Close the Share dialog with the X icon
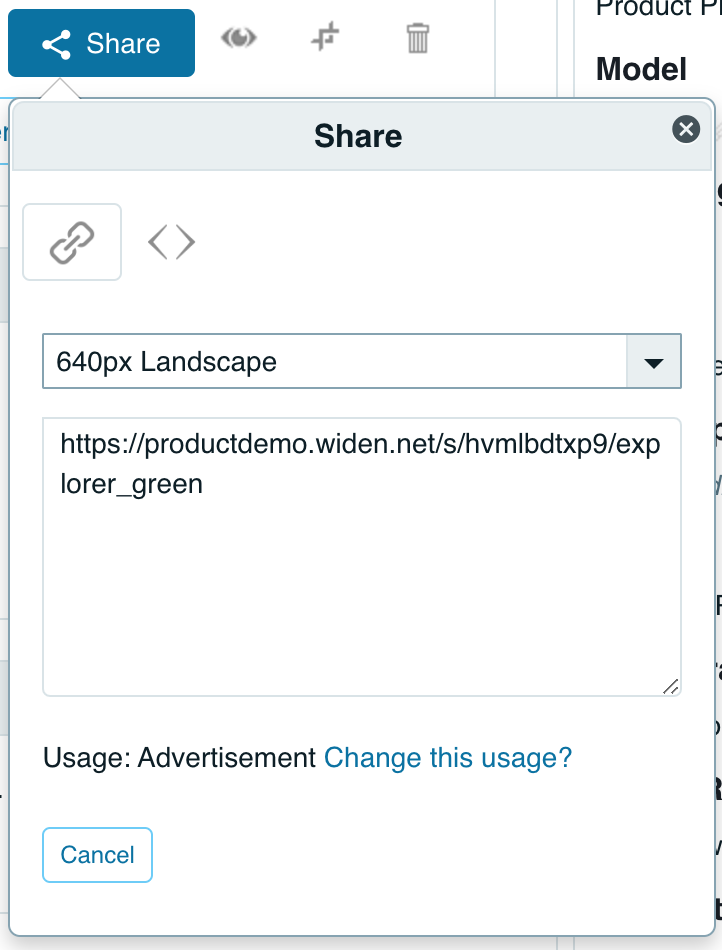This screenshot has width=722, height=950. tap(685, 129)
